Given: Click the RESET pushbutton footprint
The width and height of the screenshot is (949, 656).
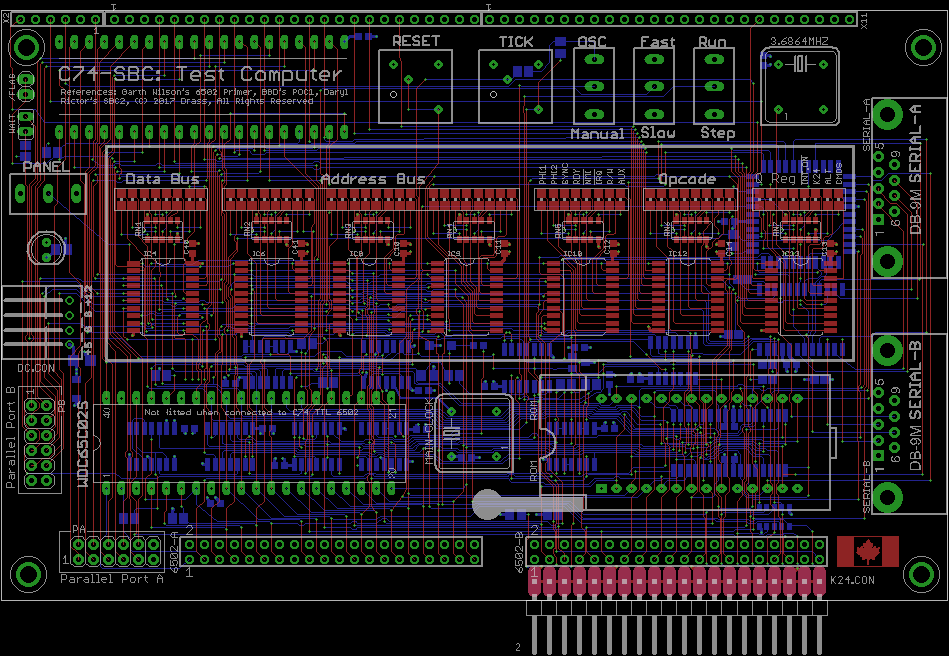Looking at the screenshot, I should pyautogui.click(x=414, y=84).
